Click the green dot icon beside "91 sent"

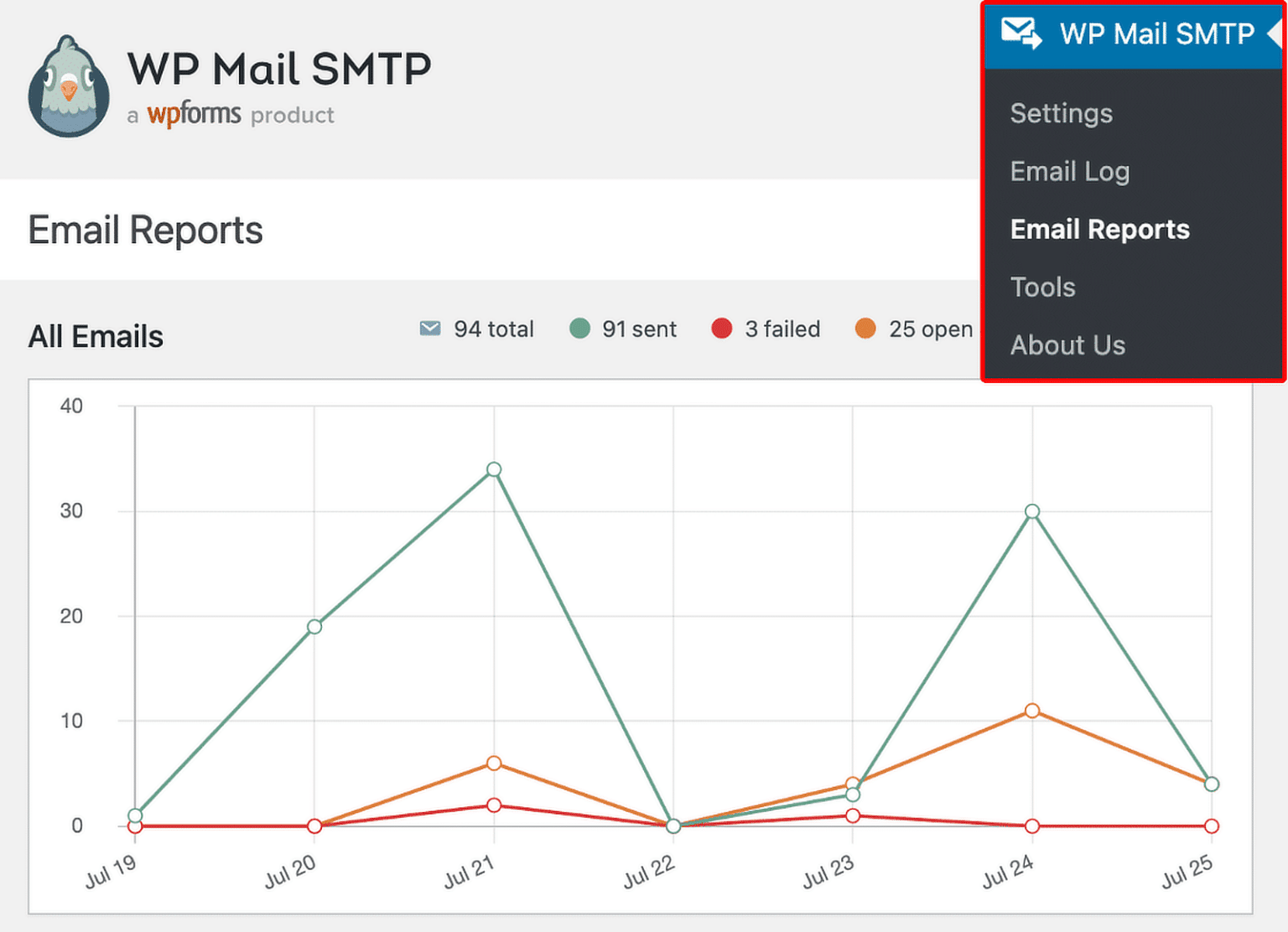pos(579,329)
